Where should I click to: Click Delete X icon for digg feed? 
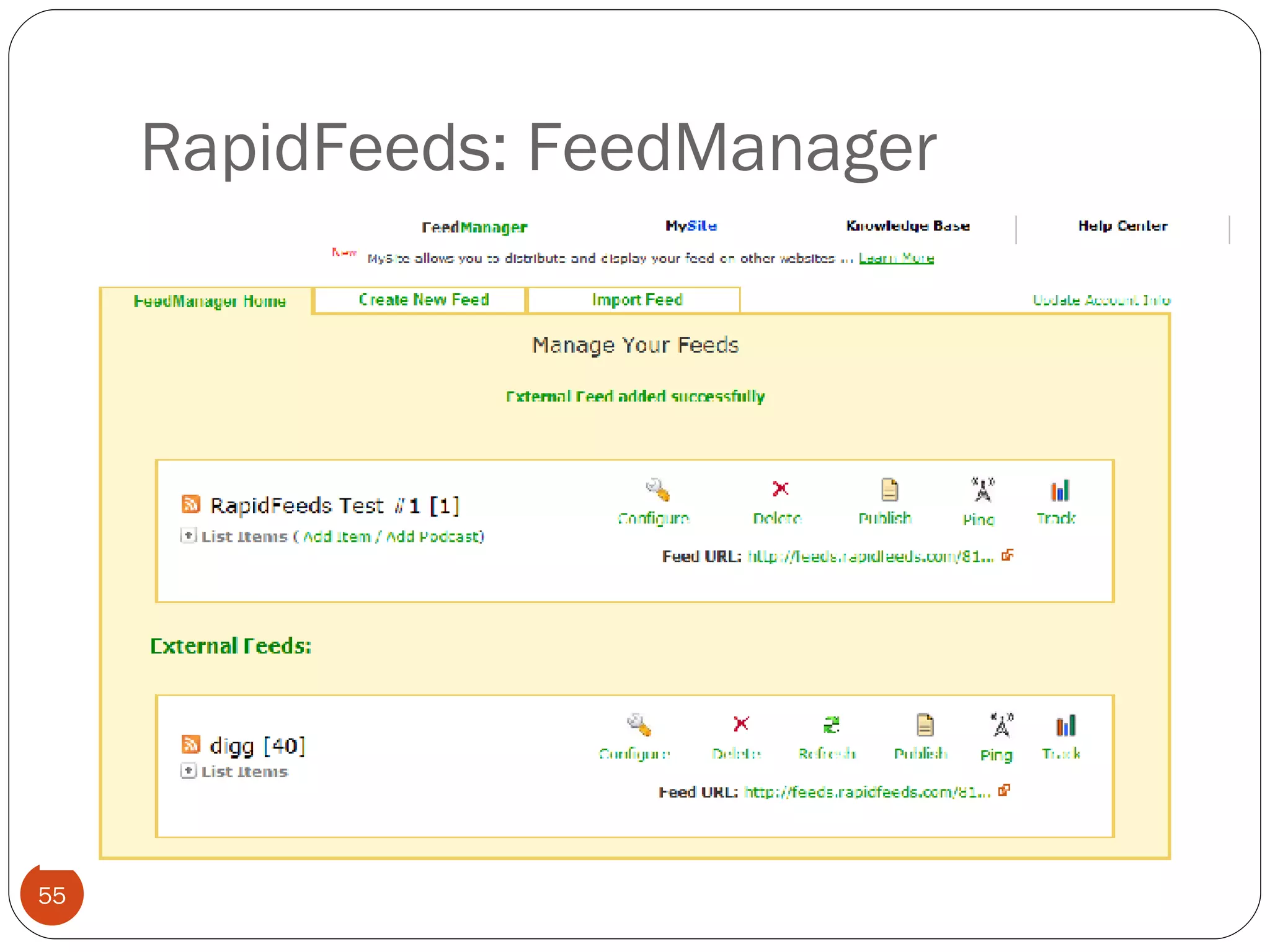[x=741, y=724]
